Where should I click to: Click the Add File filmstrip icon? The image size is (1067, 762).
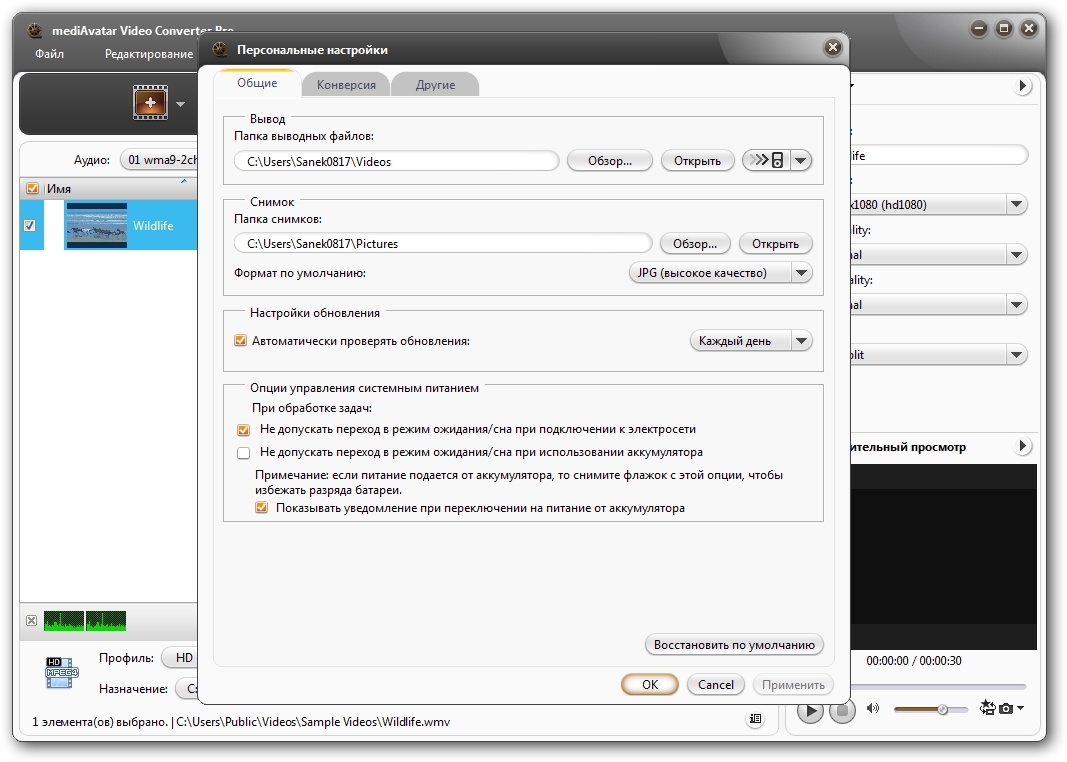coord(150,103)
